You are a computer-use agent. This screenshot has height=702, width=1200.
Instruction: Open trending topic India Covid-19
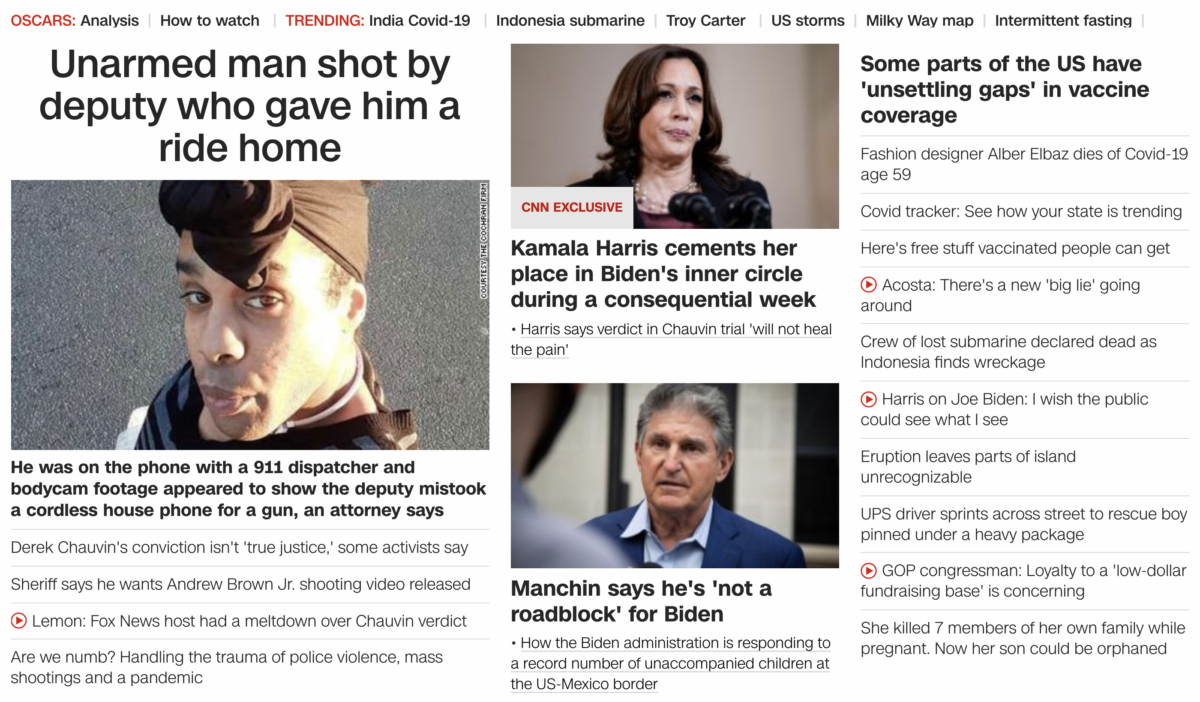pyautogui.click(x=419, y=20)
